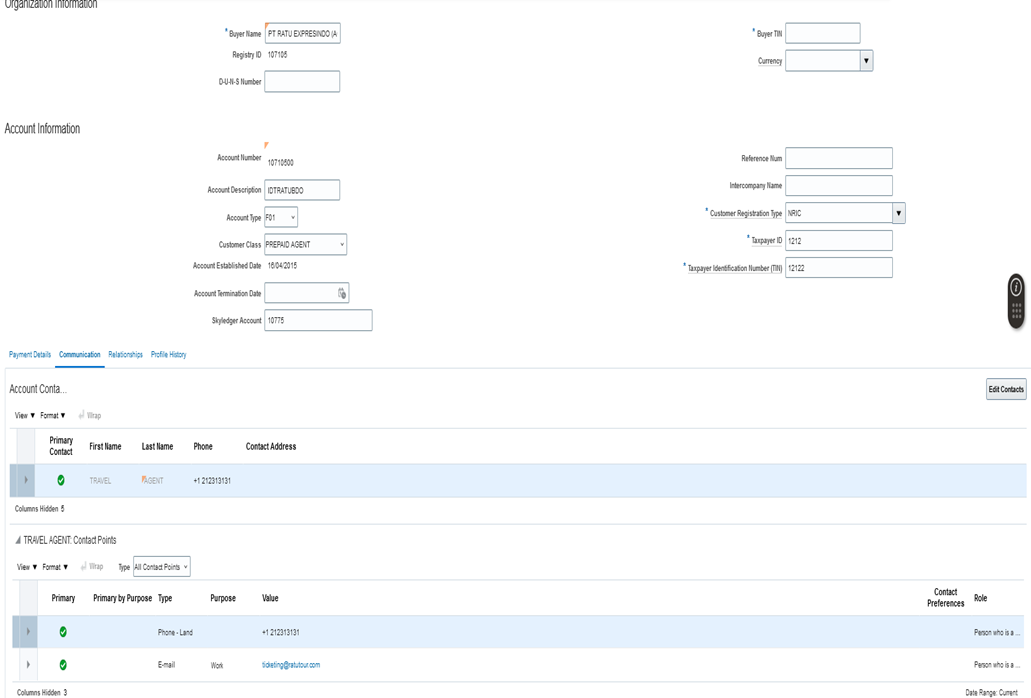Viewport: 1031px width, 698px height.
Task: Click the Taxpayer ID field
Action: [x=839, y=241]
